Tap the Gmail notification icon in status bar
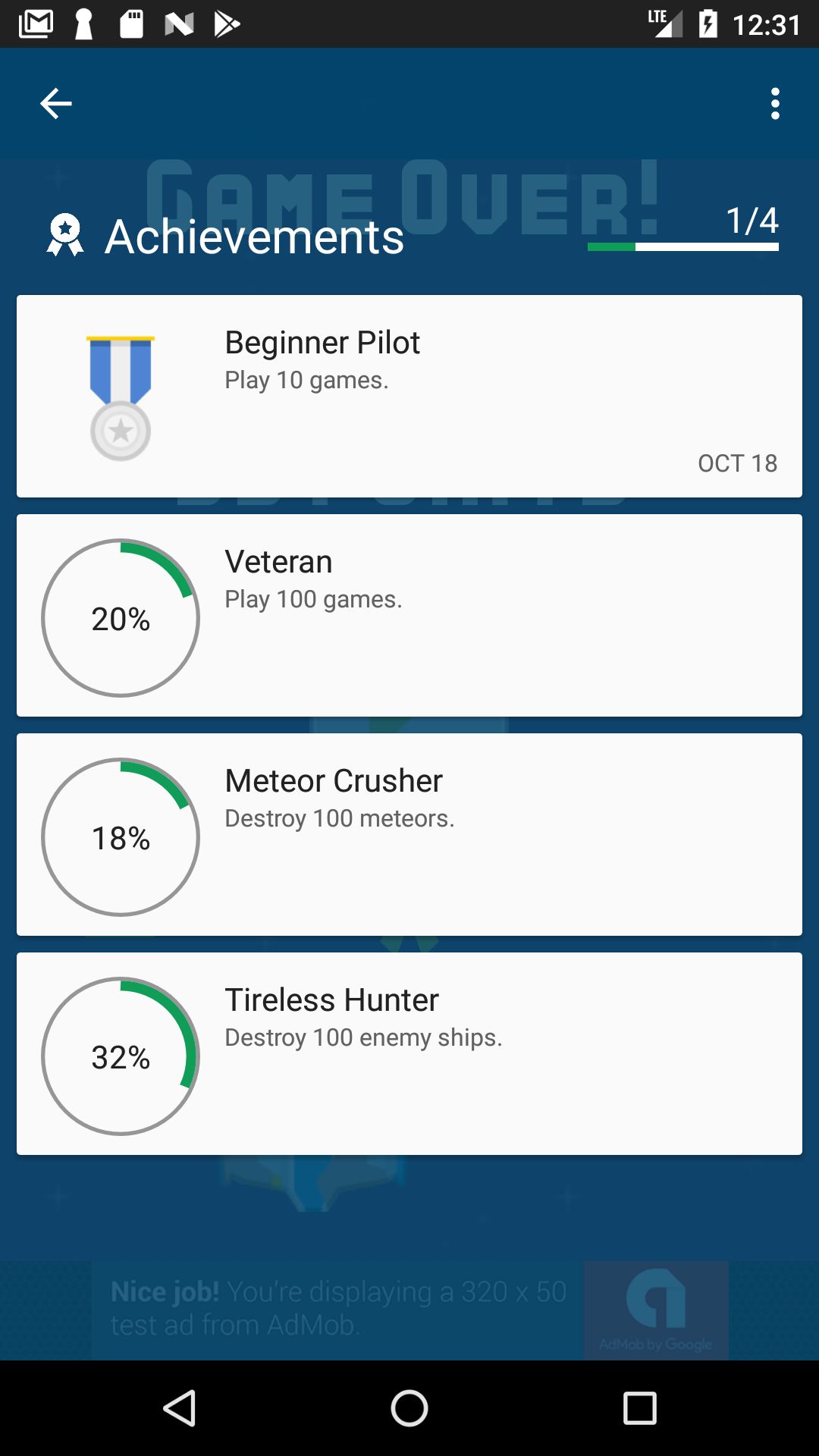Screen dimensions: 819x1456 (36, 24)
